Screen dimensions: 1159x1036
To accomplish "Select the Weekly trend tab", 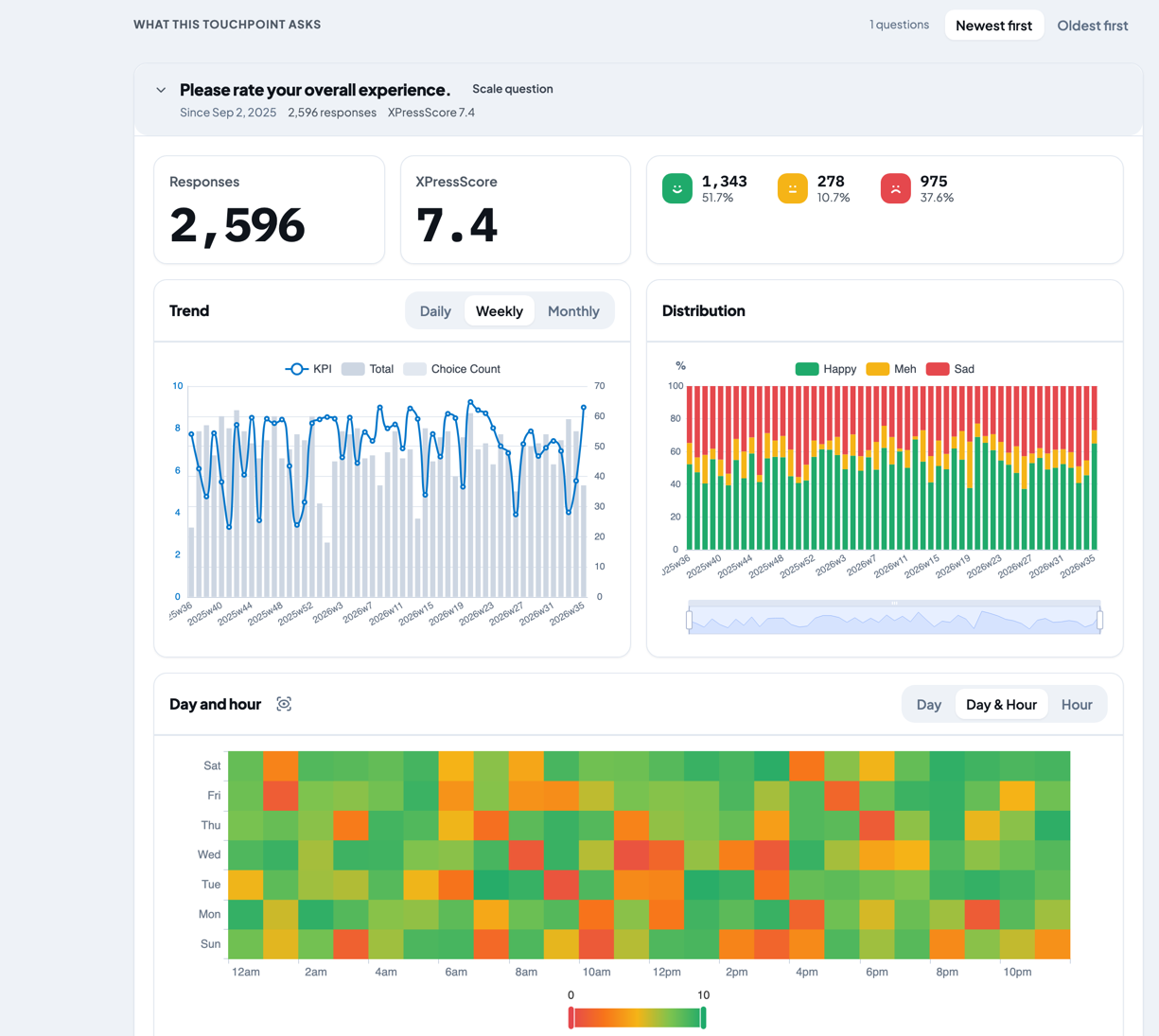I will pyautogui.click(x=500, y=311).
